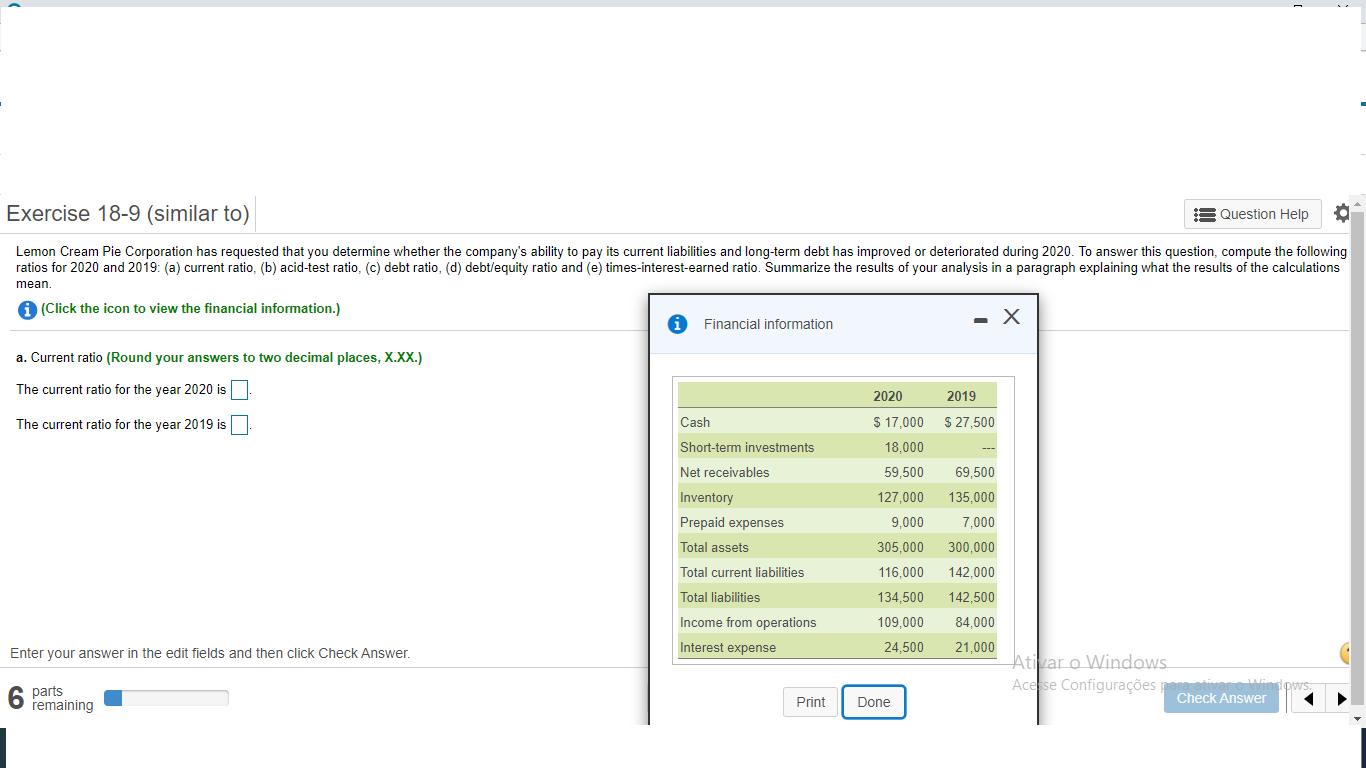Select the 305,000 total assets value
1366x768 pixels.
tap(901, 547)
